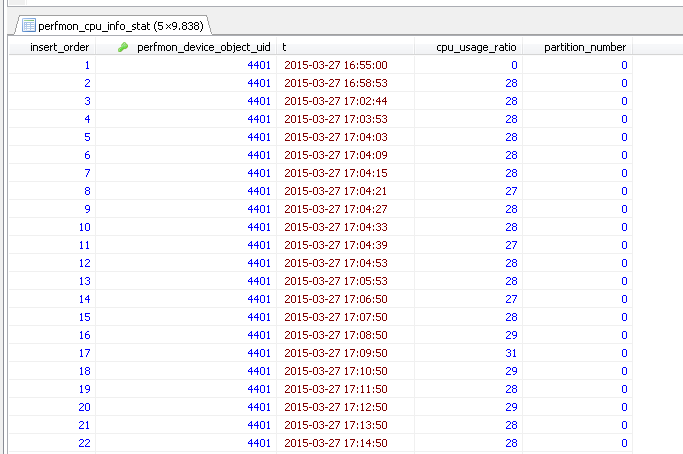Select timestamp 2015-03-27 17:07:50 cell
683x454 pixels.
click(345, 317)
